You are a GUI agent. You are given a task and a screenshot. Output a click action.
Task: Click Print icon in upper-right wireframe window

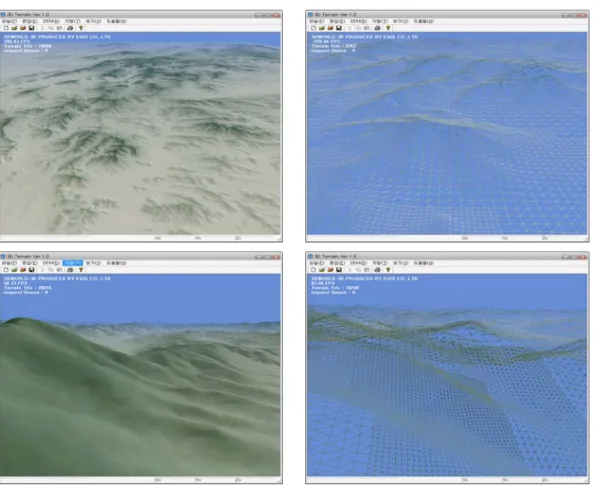(377, 28)
